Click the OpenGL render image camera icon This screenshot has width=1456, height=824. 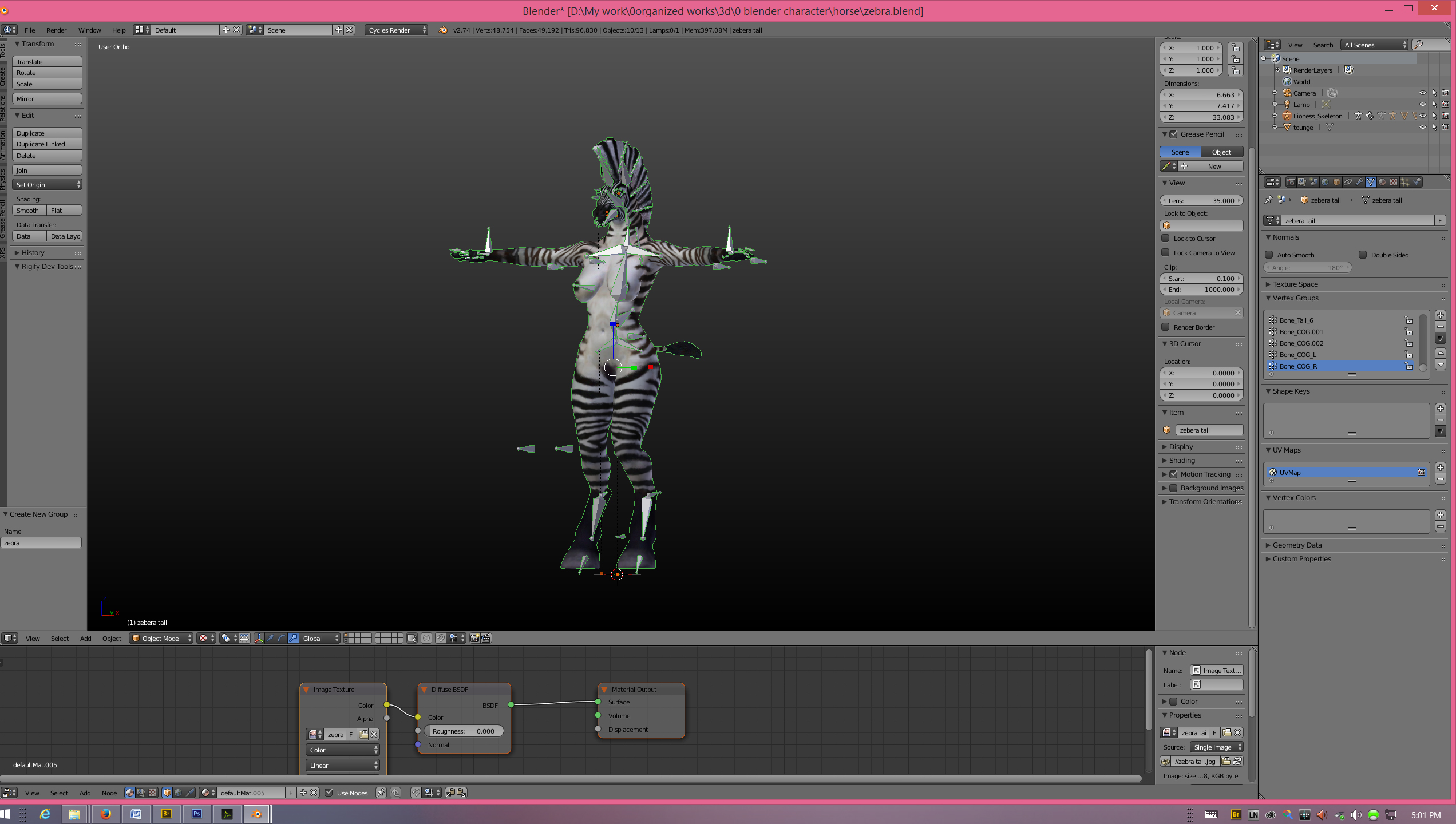[x=474, y=638]
